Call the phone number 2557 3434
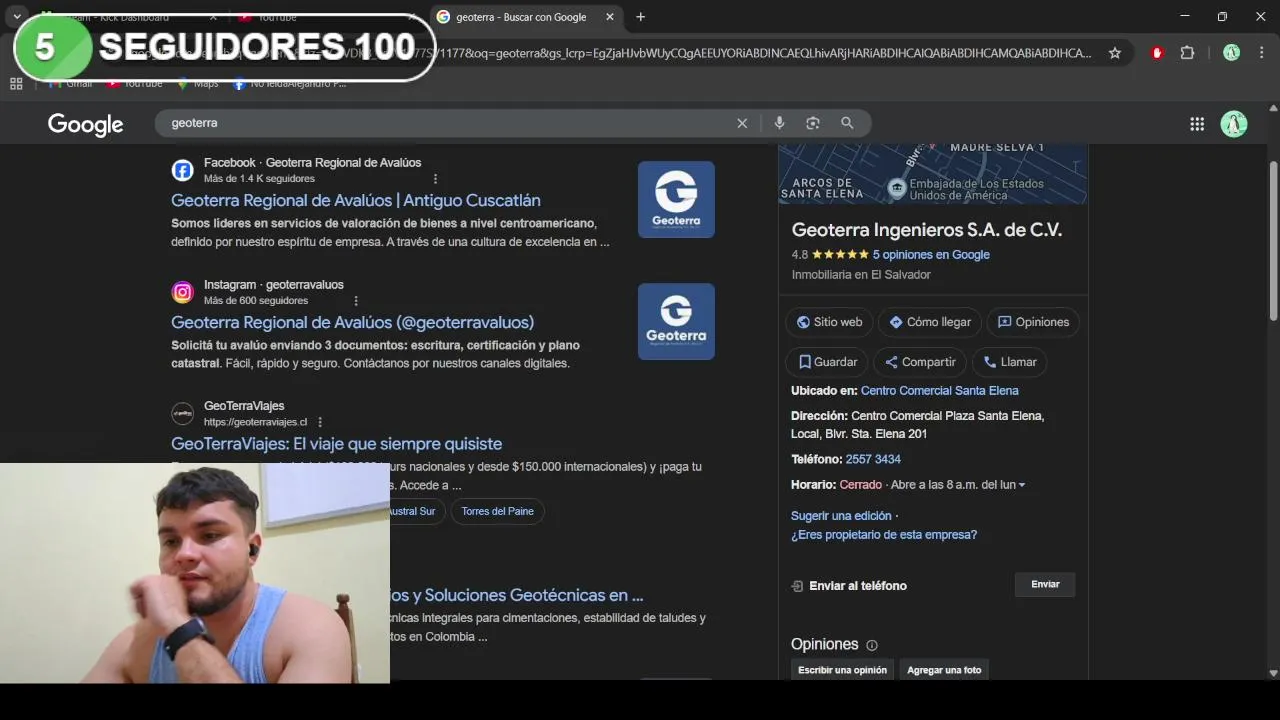The image size is (1280, 720). point(873,459)
